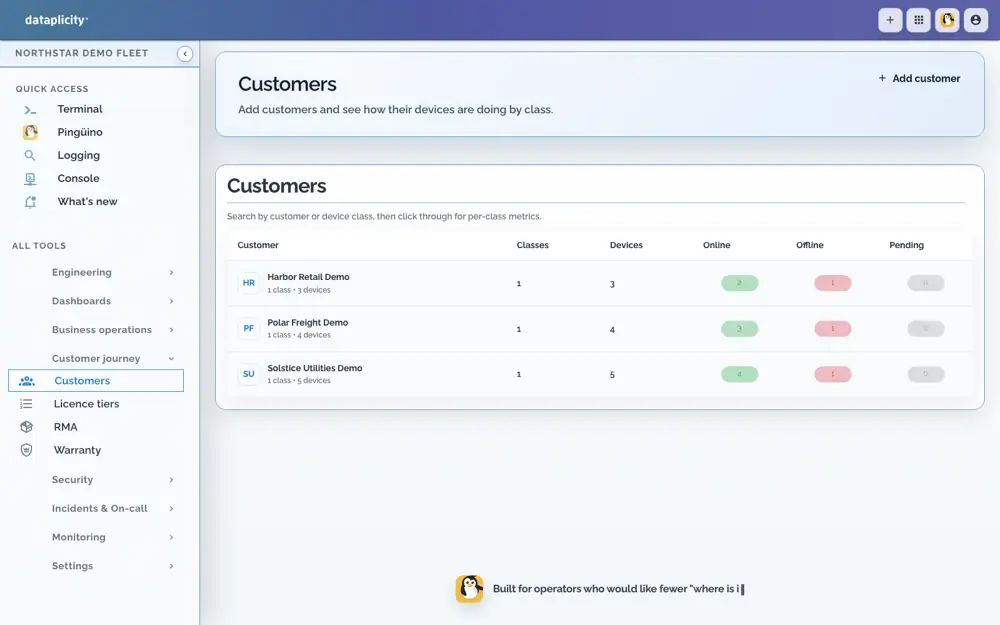Click the What's new bell icon

pos(30,202)
